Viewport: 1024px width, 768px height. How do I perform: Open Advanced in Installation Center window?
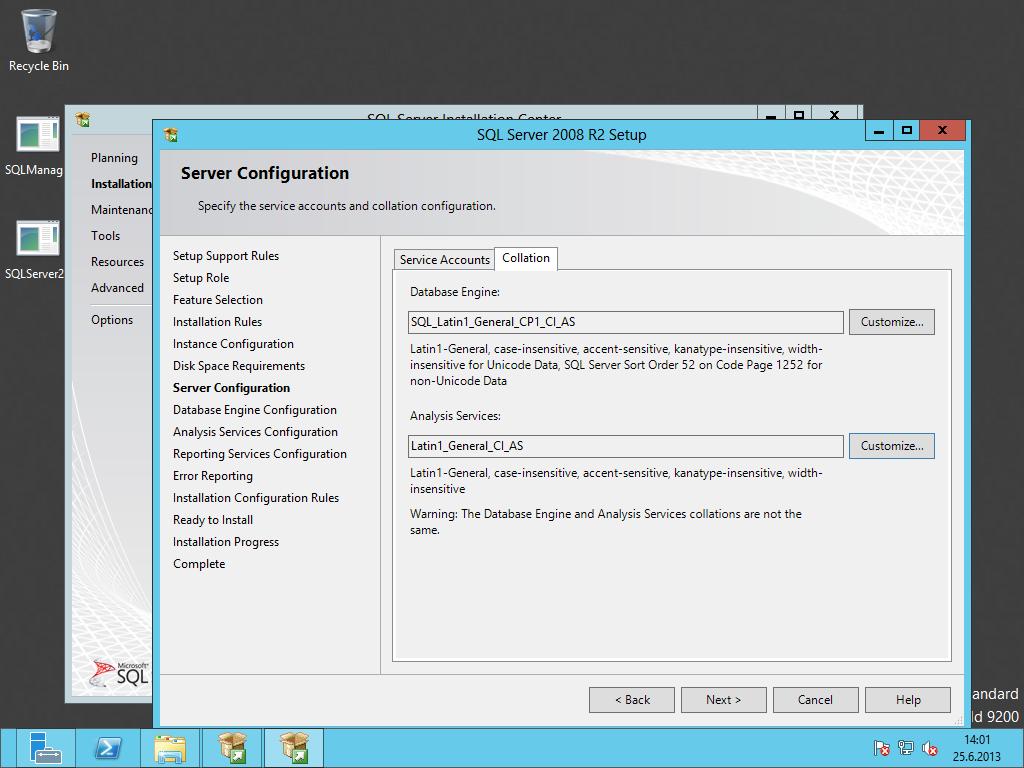click(117, 288)
